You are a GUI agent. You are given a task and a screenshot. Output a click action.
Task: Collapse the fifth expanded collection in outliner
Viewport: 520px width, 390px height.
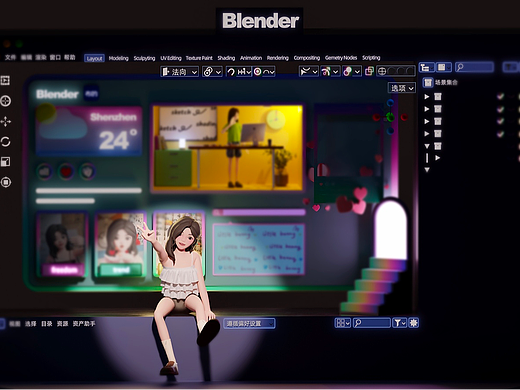pyautogui.click(x=427, y=146)
